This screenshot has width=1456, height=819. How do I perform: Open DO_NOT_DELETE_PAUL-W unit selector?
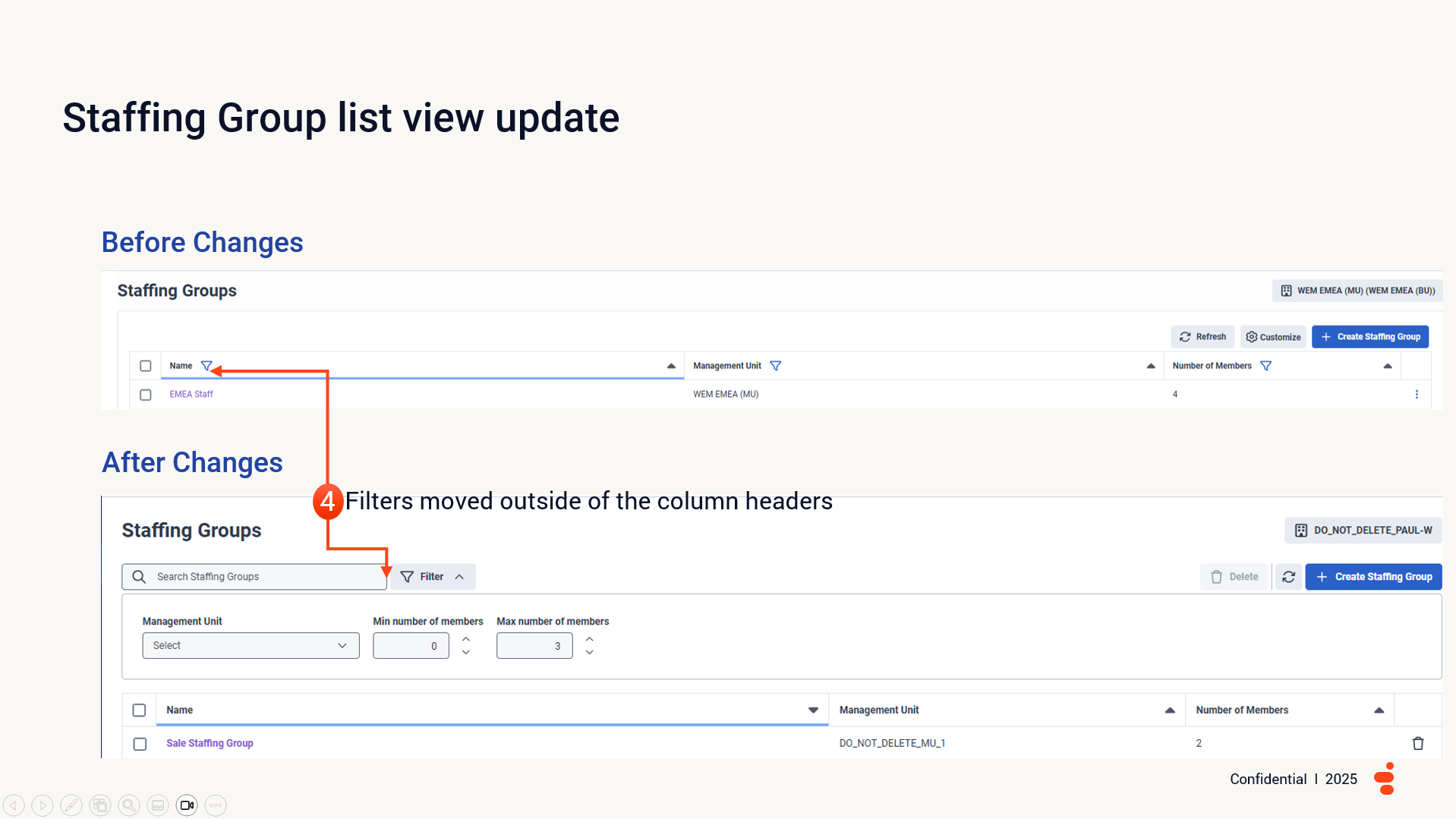click(1363, 531)
